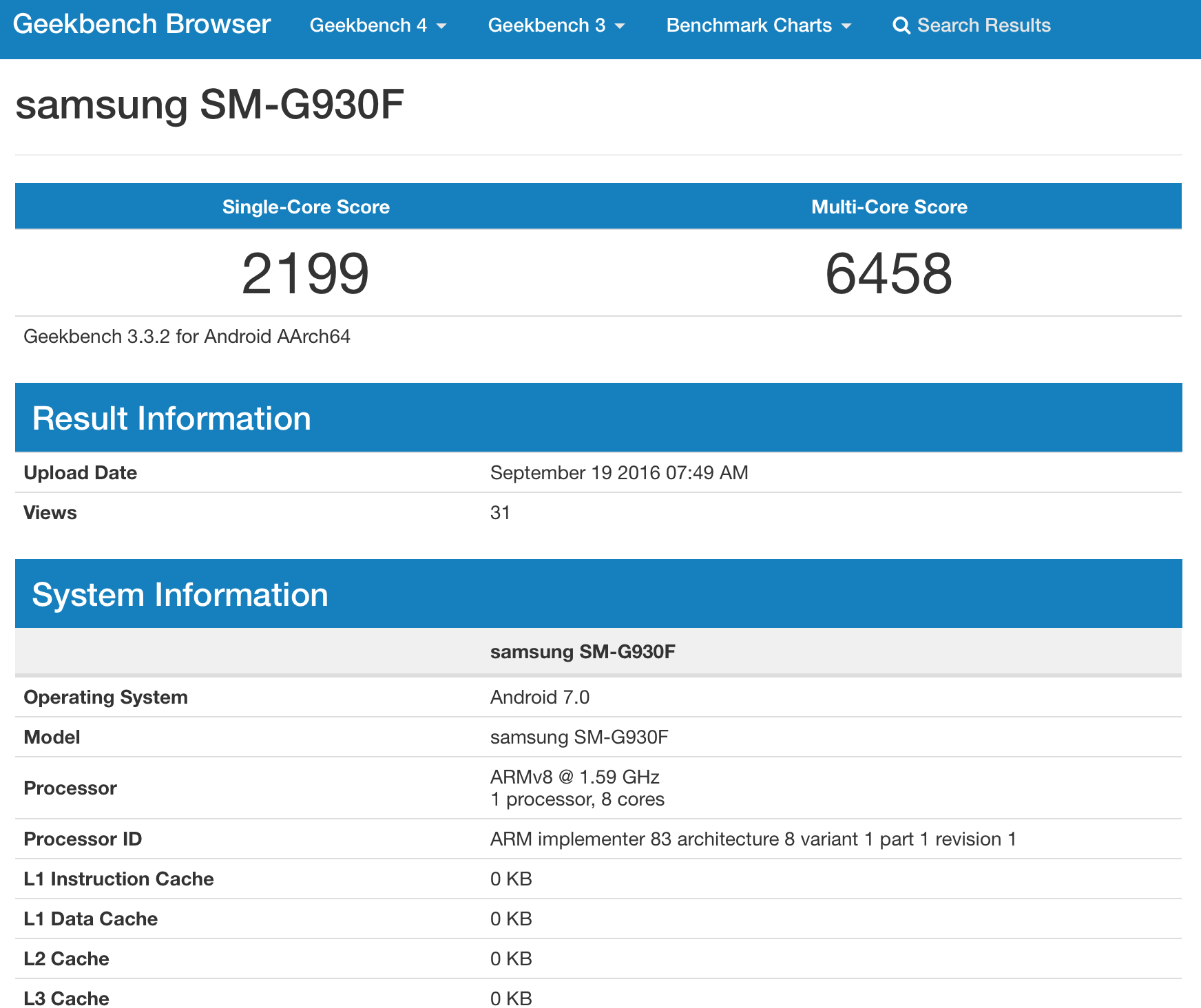Click the Views count value 31
The width and height of the screenshot is (1201, 1008).
[x=500, y=513]
